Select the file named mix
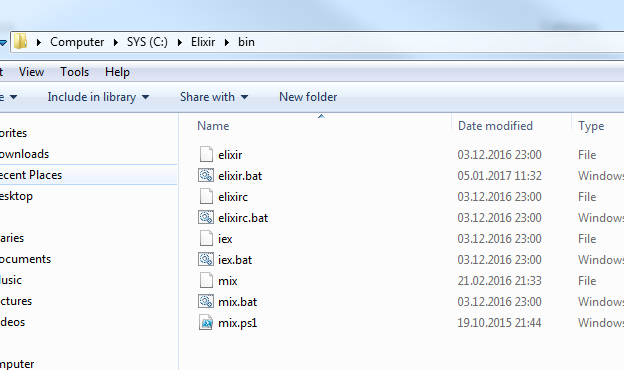The height and width of the screenshot is (370, 624). tap(228, 281)
